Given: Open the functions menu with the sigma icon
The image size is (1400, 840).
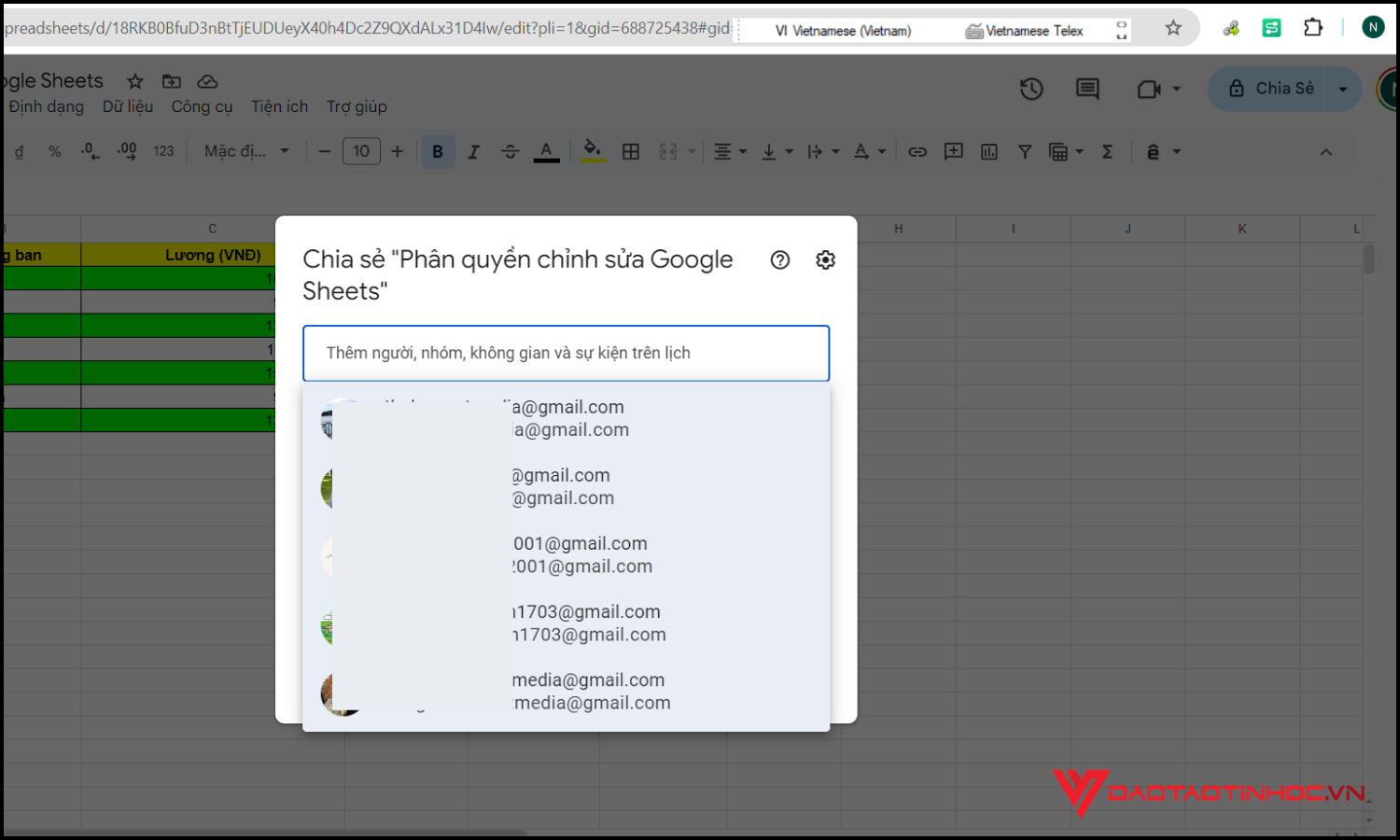Looking at the screenshot, I should (x=1108, y=150).
